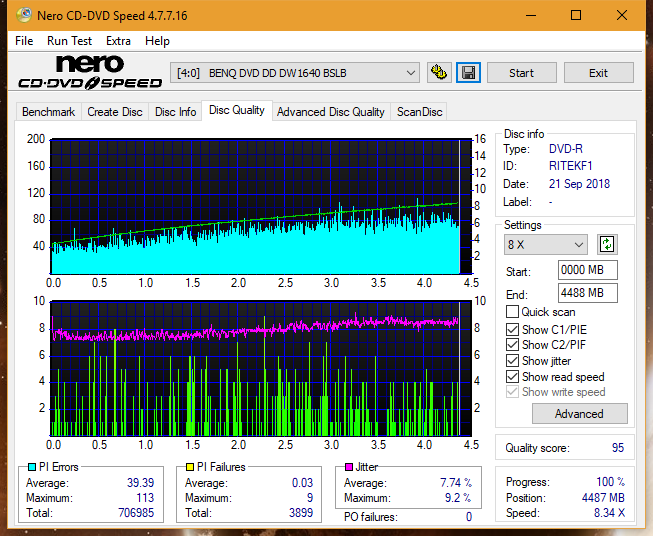Click the Position value 4487 MB
Image resolution: width=653 pixels, height=536 pixels.
(603, 498)
